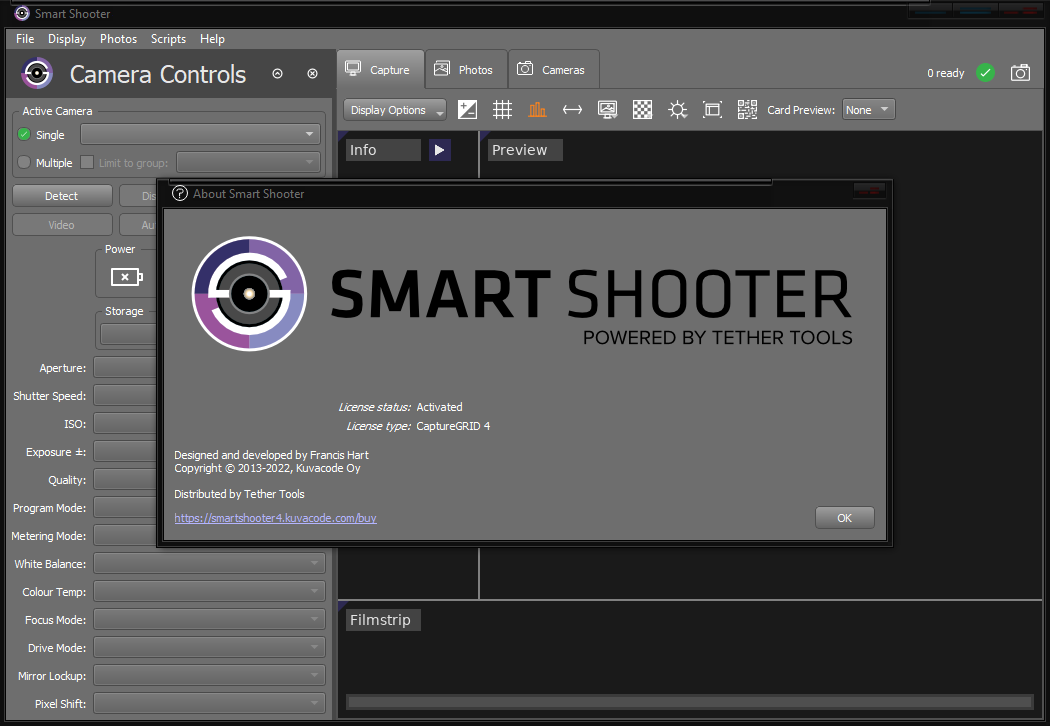Open the Single camera selection dropdown
This screenshot has height=726, width=1050.
pos(200,134)
